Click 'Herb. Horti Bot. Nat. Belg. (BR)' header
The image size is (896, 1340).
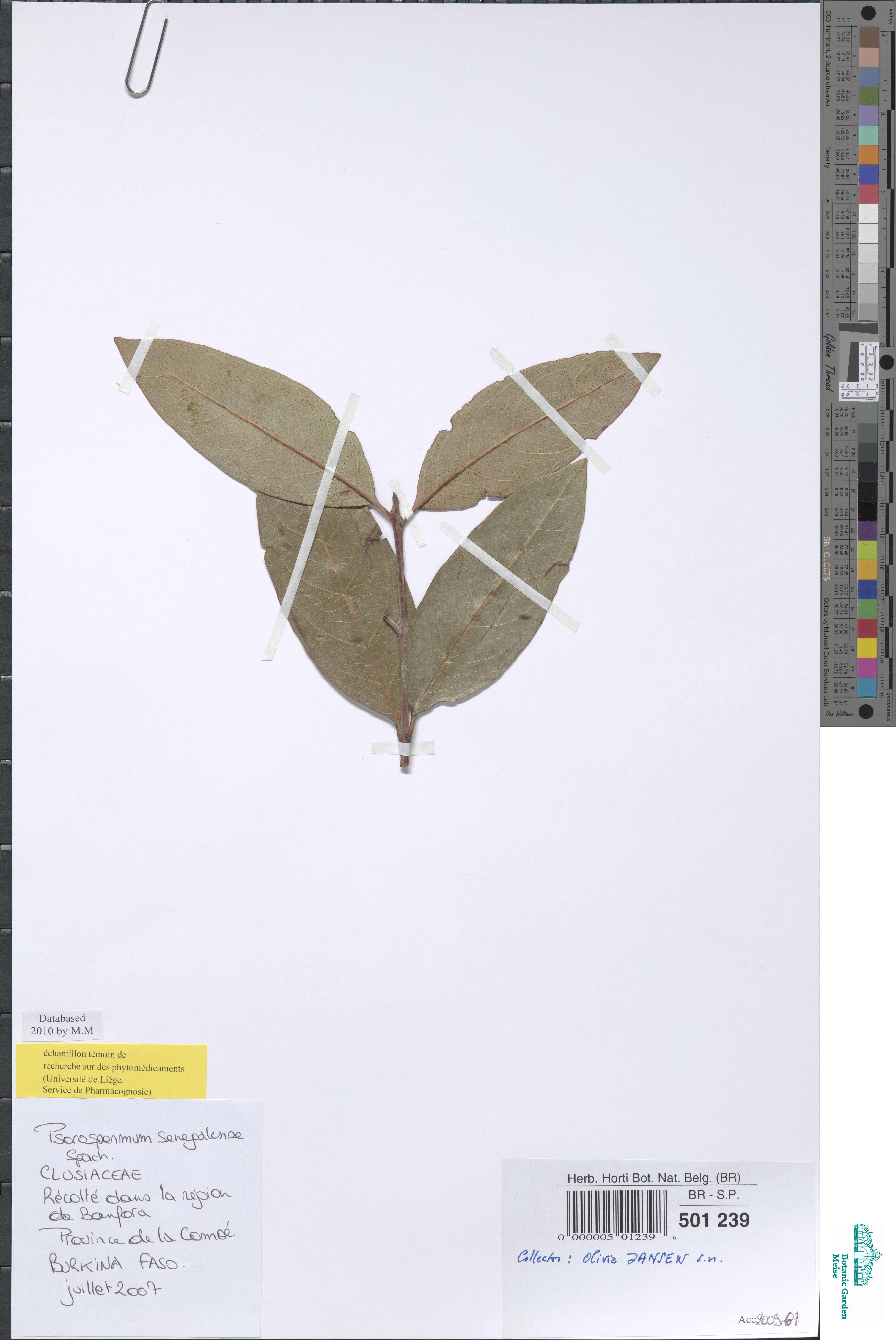654,1178
